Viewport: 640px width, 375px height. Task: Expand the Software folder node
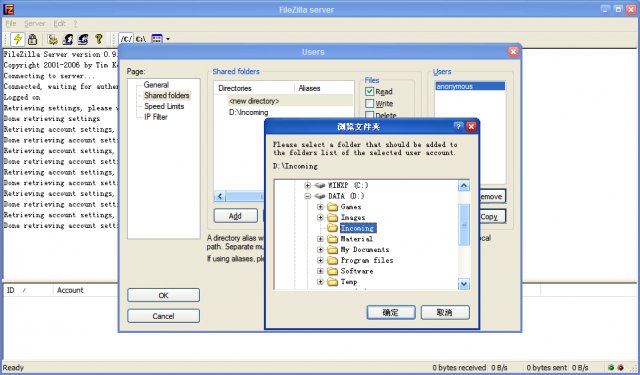coord(320,271)
